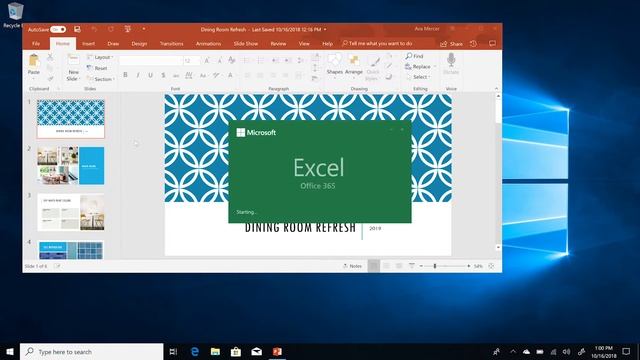
Task: Collapse the ribbon with the caret
Action: 496,89
